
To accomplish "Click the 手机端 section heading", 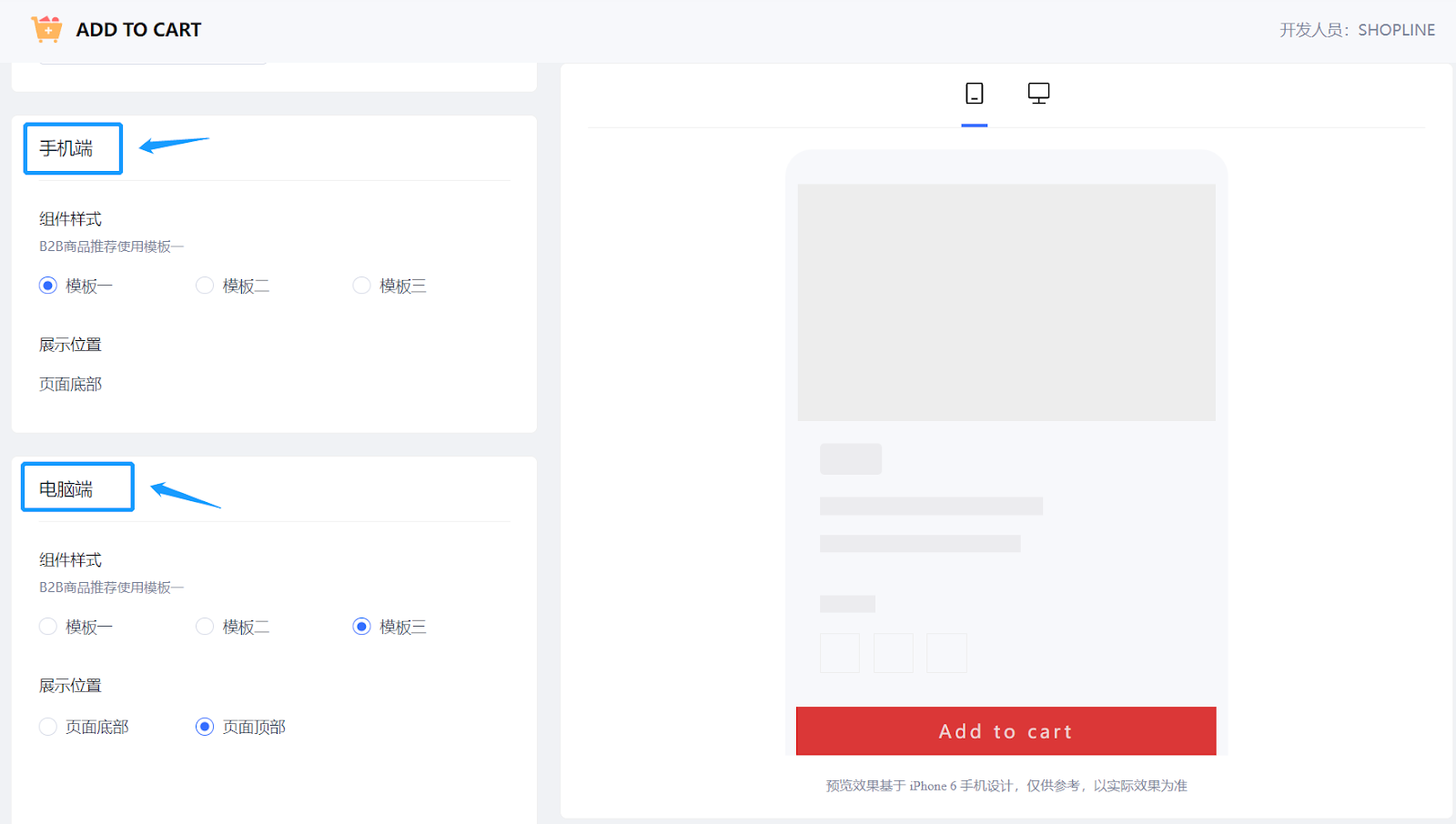I will pos(66,148).
